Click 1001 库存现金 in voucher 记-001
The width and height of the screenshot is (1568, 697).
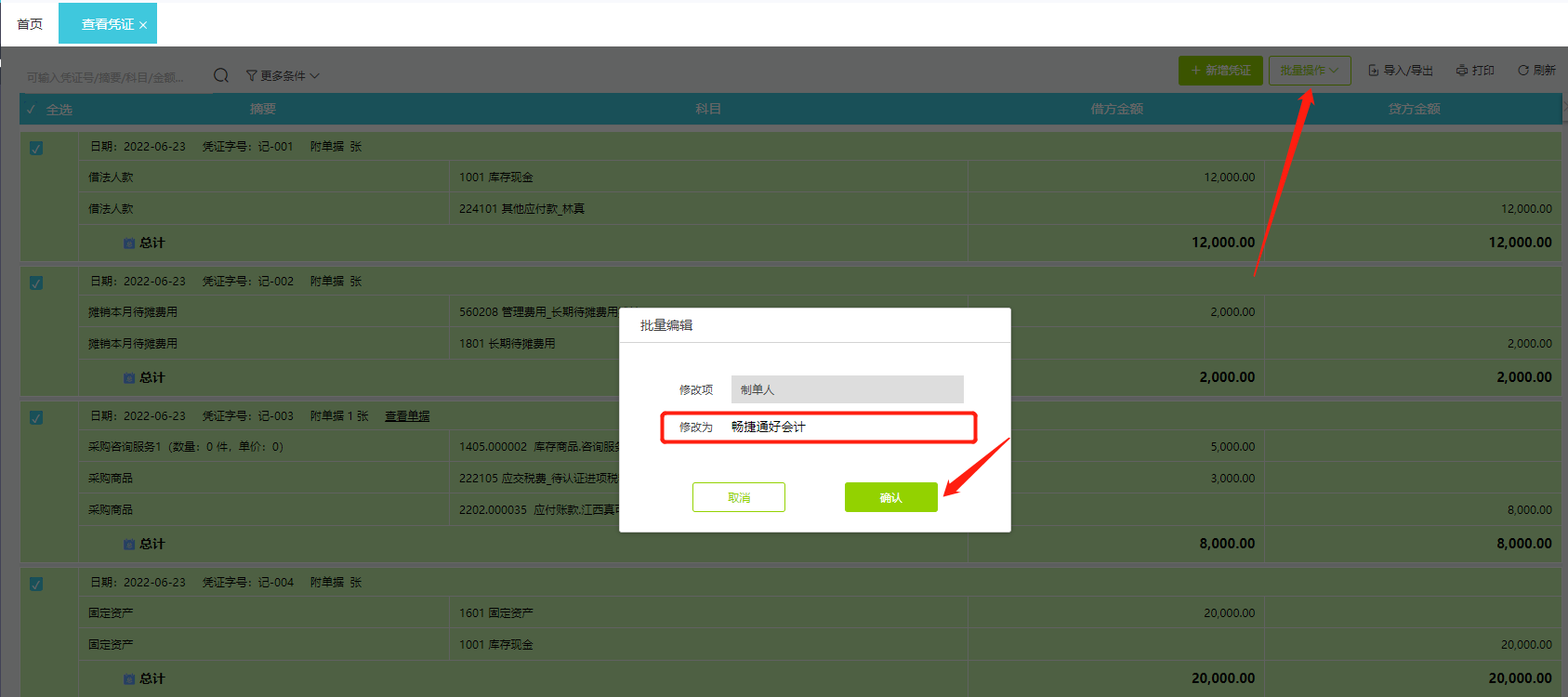496,178
